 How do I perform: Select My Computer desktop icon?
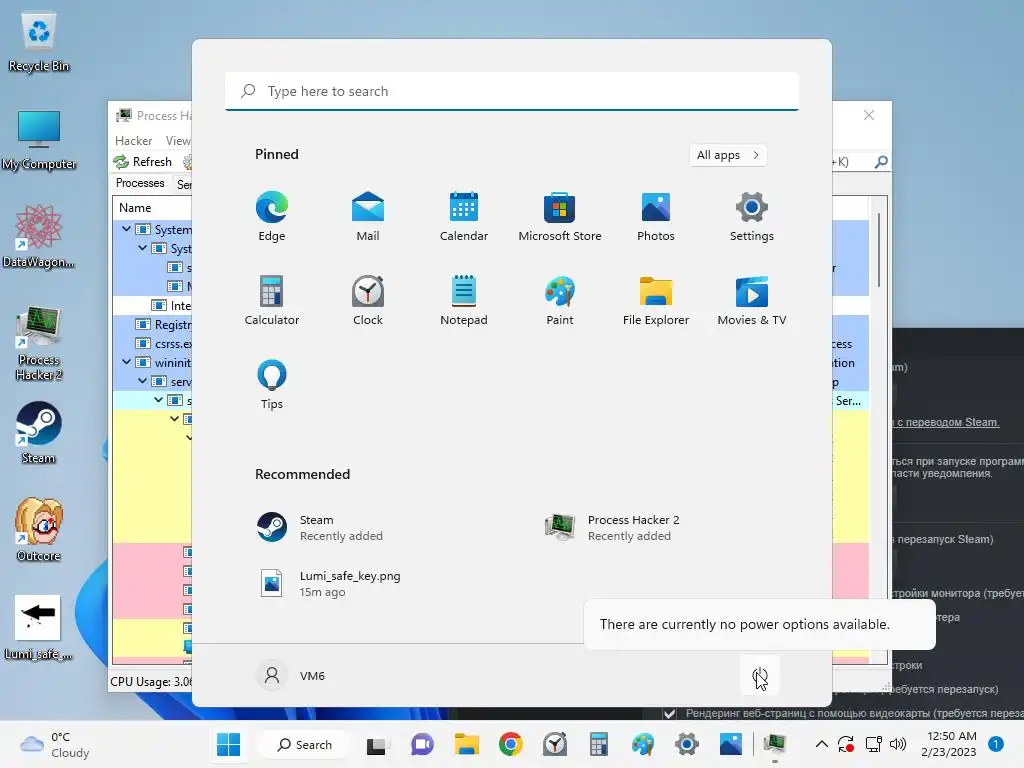pyautogui.click(x=39, y=140)
